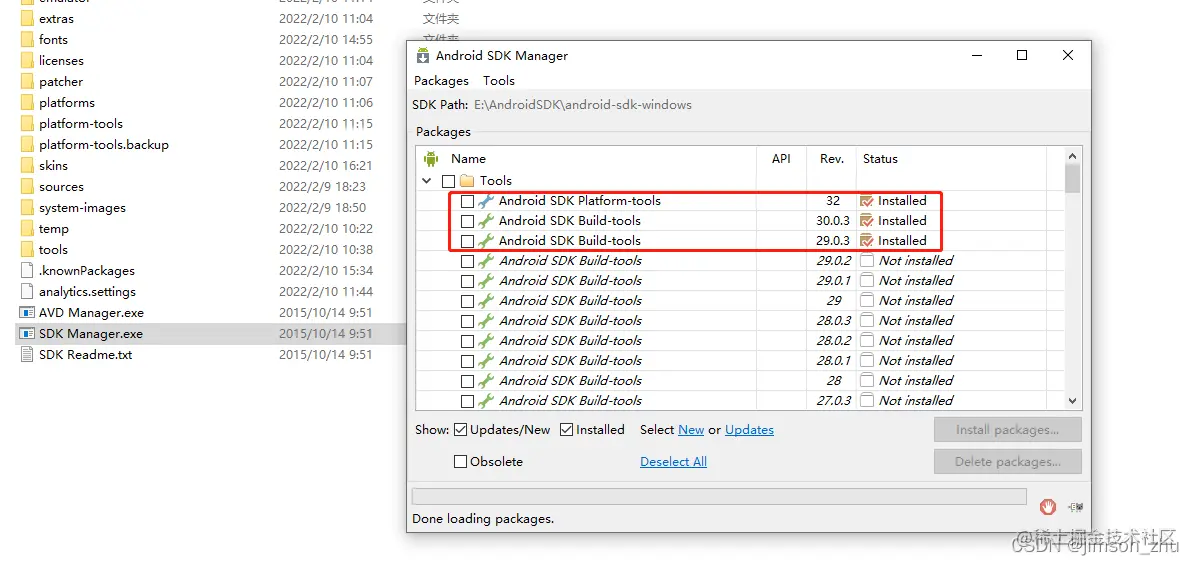1194x565 pixels.
Task: Check Android SDK Platform-tools checkbox
Action: pyautogui.click(x=468, y=201)
